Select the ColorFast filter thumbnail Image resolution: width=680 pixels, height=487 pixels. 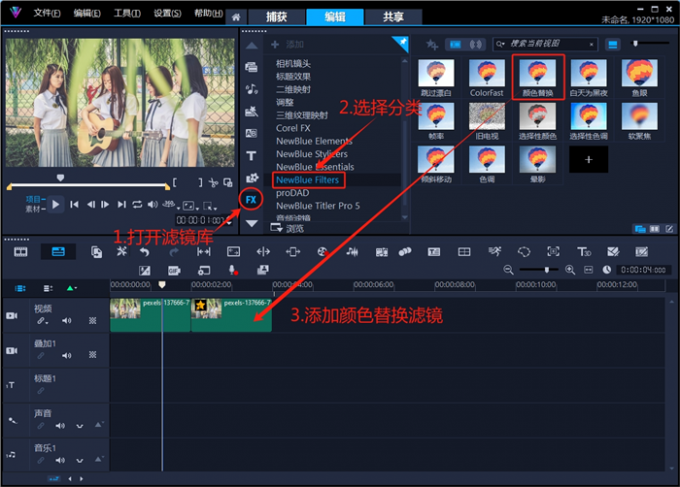tap(487, 78)
